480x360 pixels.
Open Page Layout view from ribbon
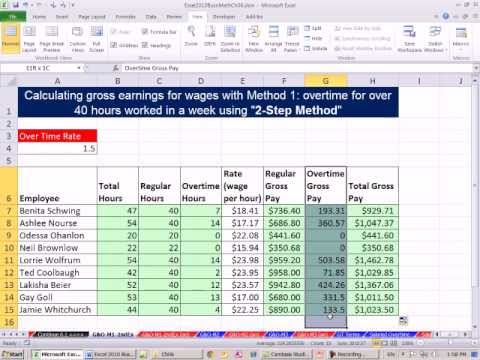(29, 39)
